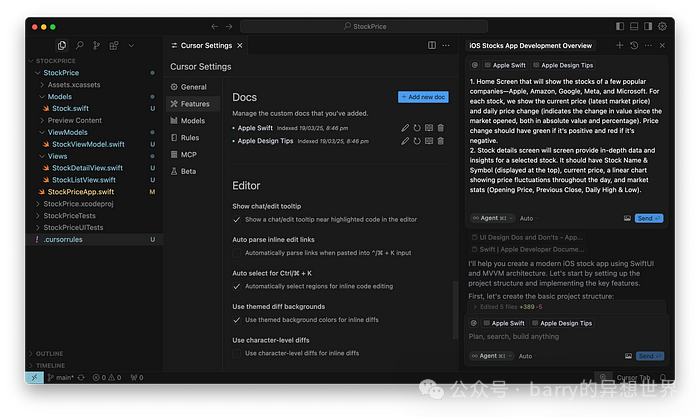This screenshot has height=417, width=700.
Task: Toggle 'Use themed background colors for inline diffs'
Action: point(237,320)
